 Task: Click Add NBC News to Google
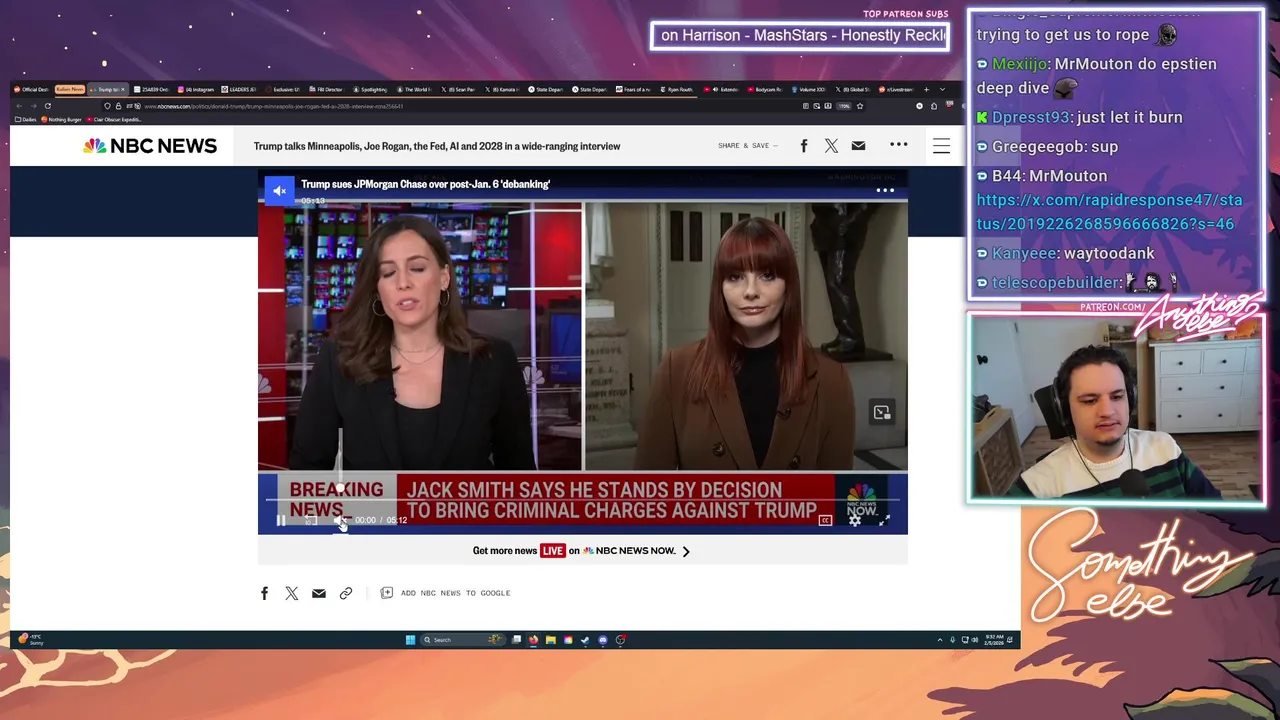tap(445, 593)
